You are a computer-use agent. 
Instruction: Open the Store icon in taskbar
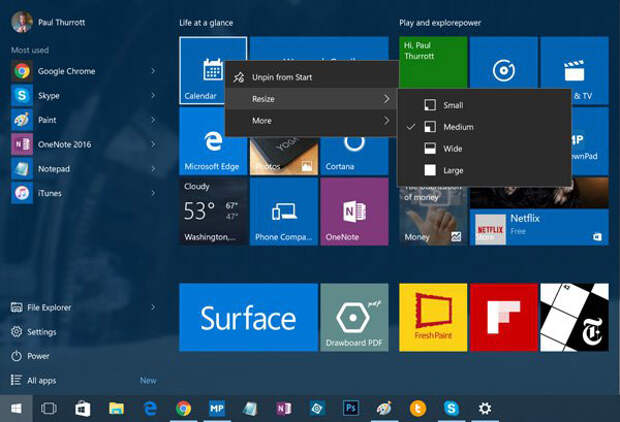click(x=83, y=409)
